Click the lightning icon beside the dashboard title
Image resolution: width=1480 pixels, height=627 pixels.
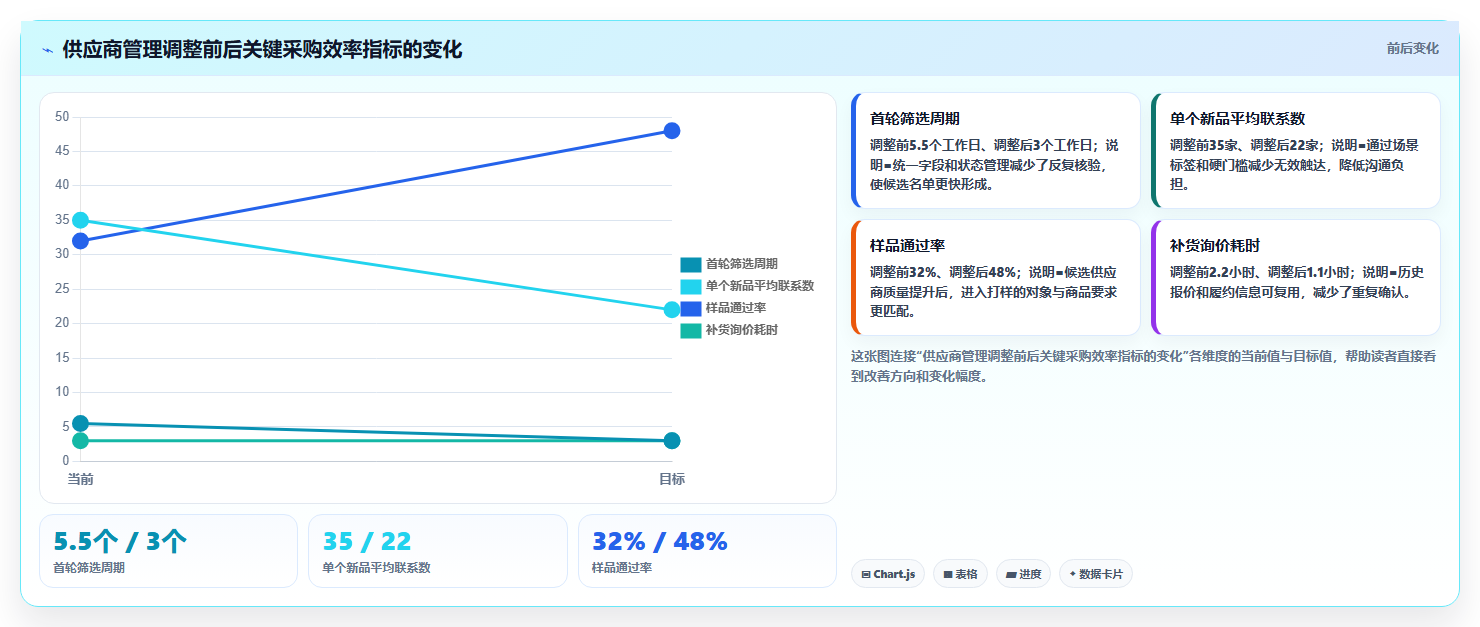[x=47, y=50]
